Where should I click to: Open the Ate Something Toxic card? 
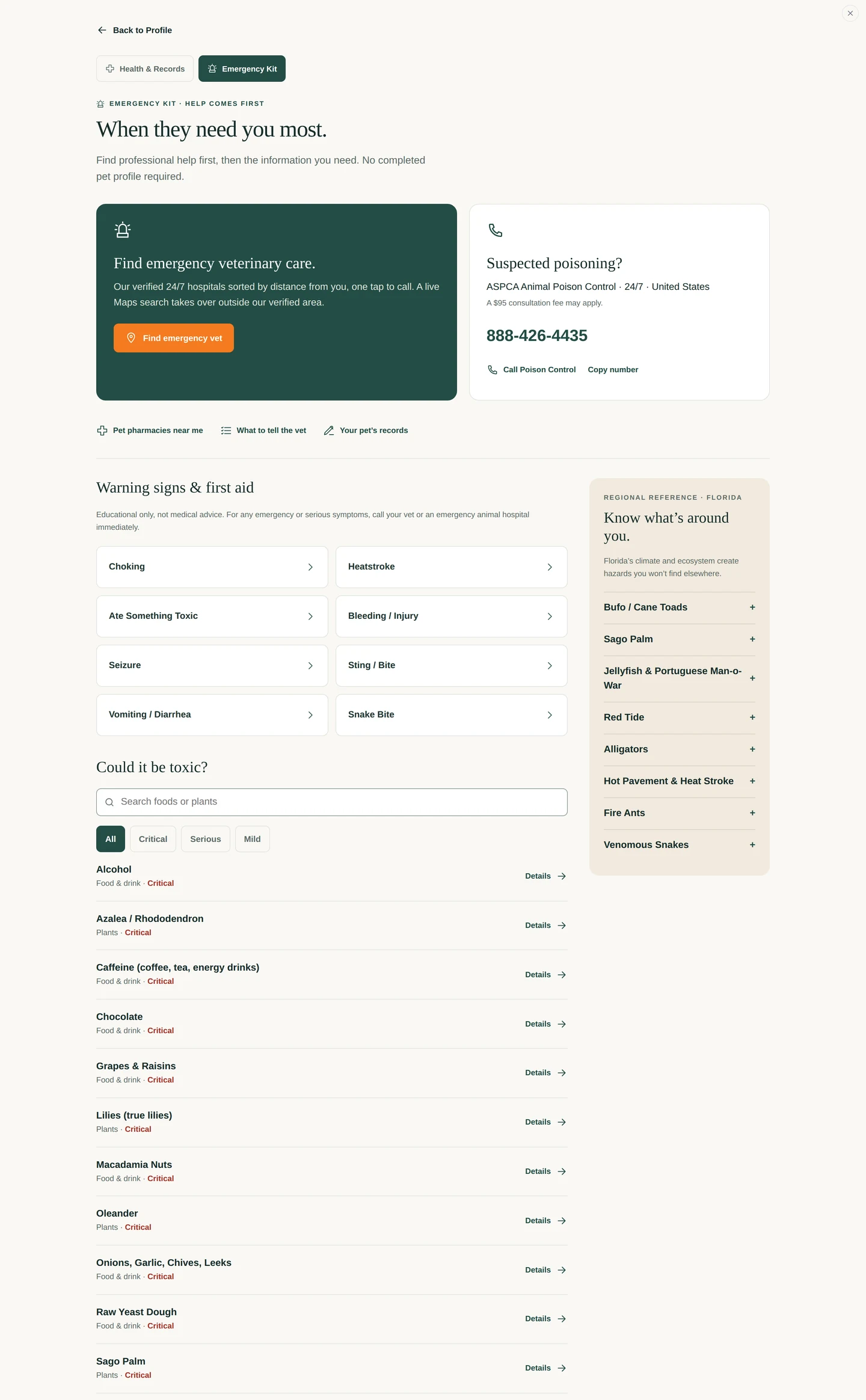click(x=212, y=616)
